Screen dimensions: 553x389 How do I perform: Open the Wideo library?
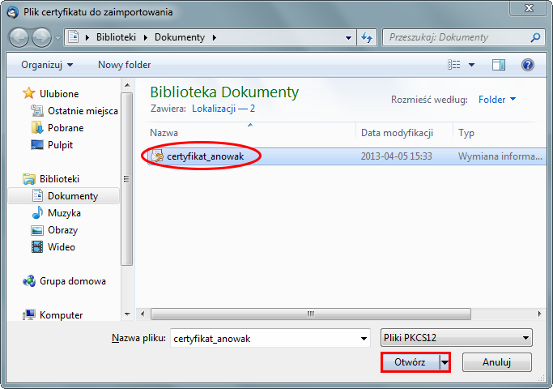click(x=61, y=247)
